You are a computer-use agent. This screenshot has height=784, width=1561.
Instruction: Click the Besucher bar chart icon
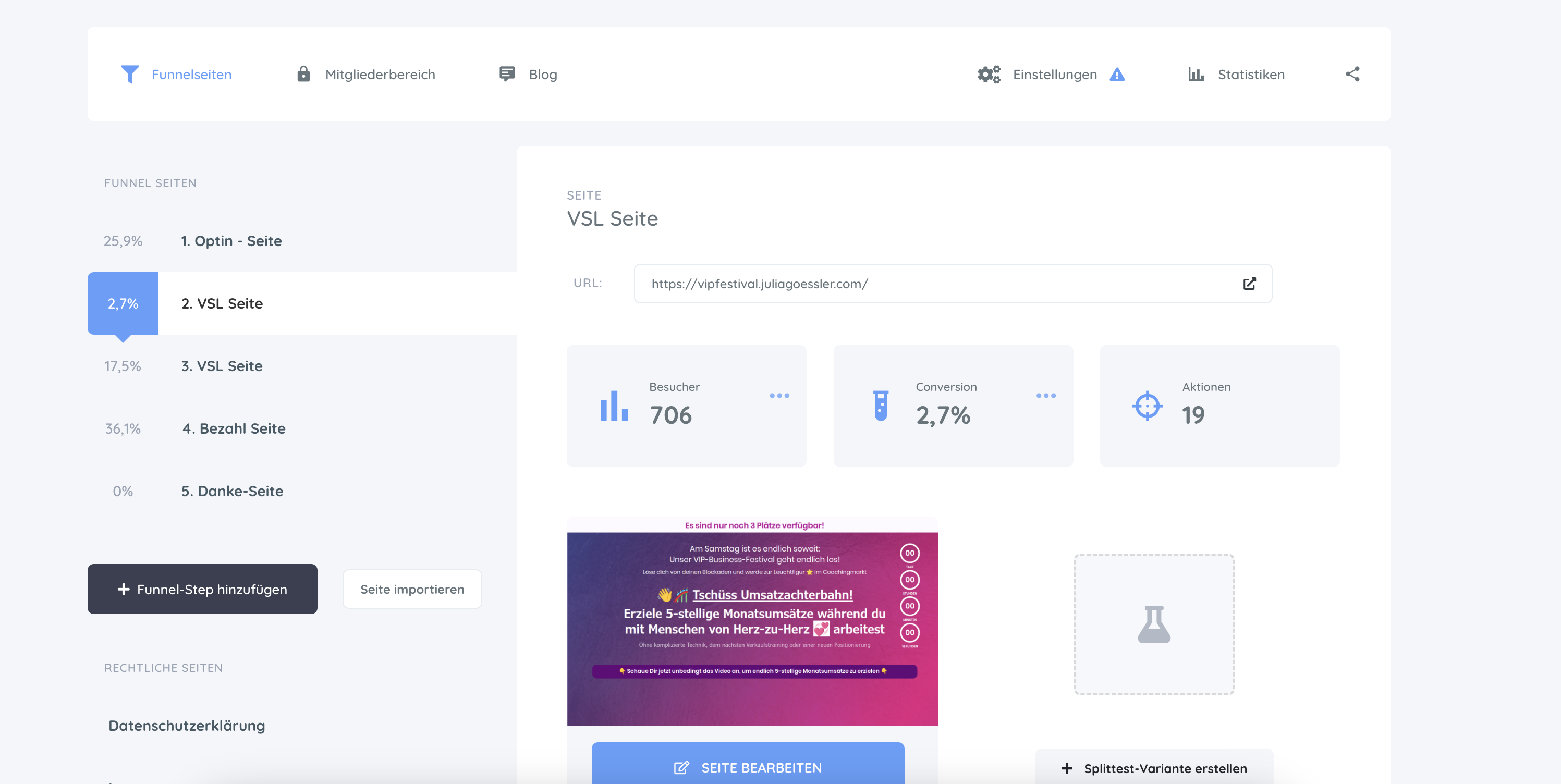pyautogui.click(x=614, y=406)
